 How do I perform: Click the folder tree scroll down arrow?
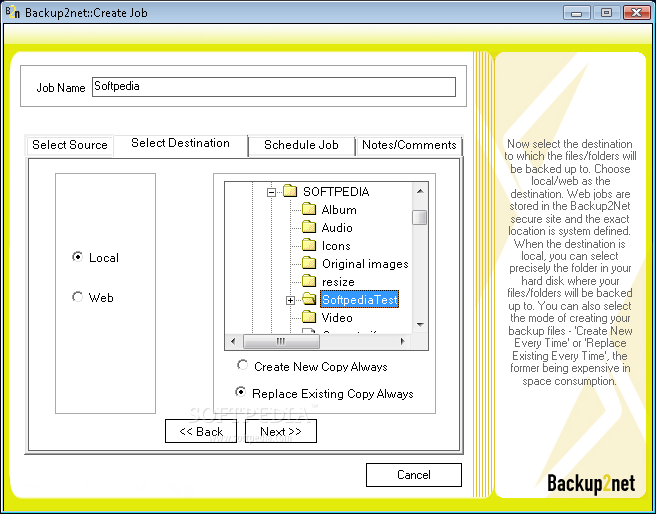coord(420,325)
